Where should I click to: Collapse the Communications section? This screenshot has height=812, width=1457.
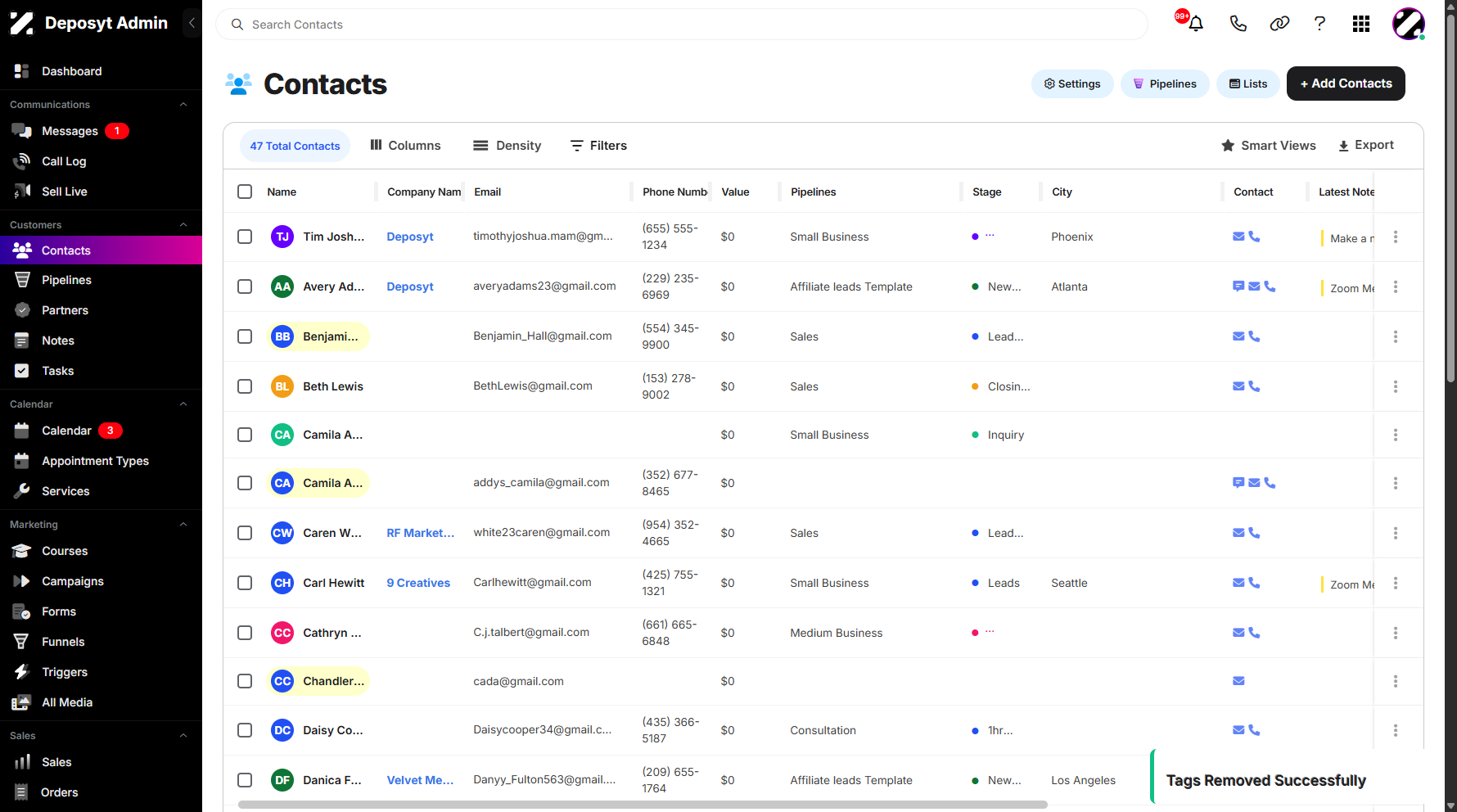point(183,105)
